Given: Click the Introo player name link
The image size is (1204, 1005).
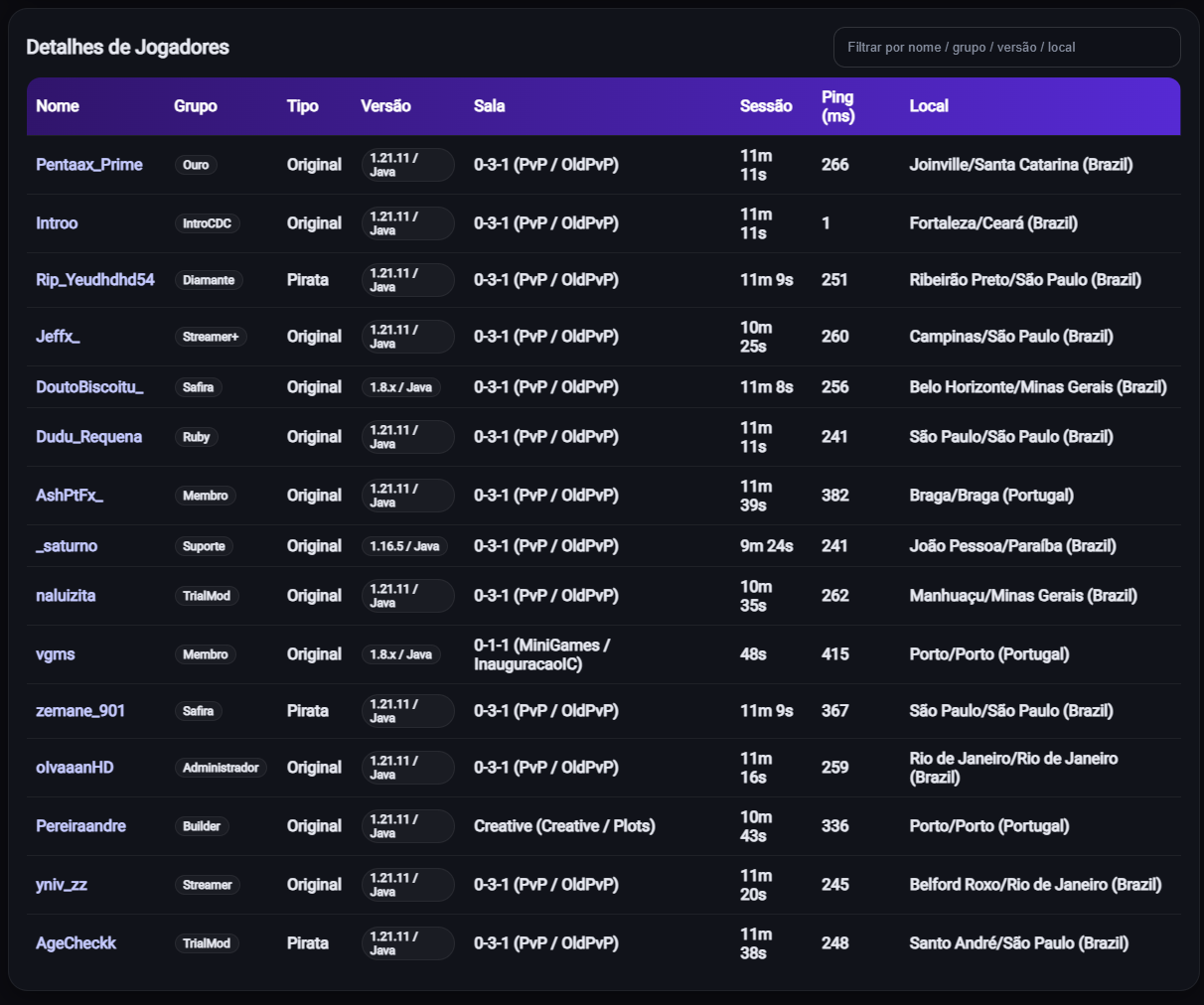Looking at the screenshot, I should tap(57, 223).
